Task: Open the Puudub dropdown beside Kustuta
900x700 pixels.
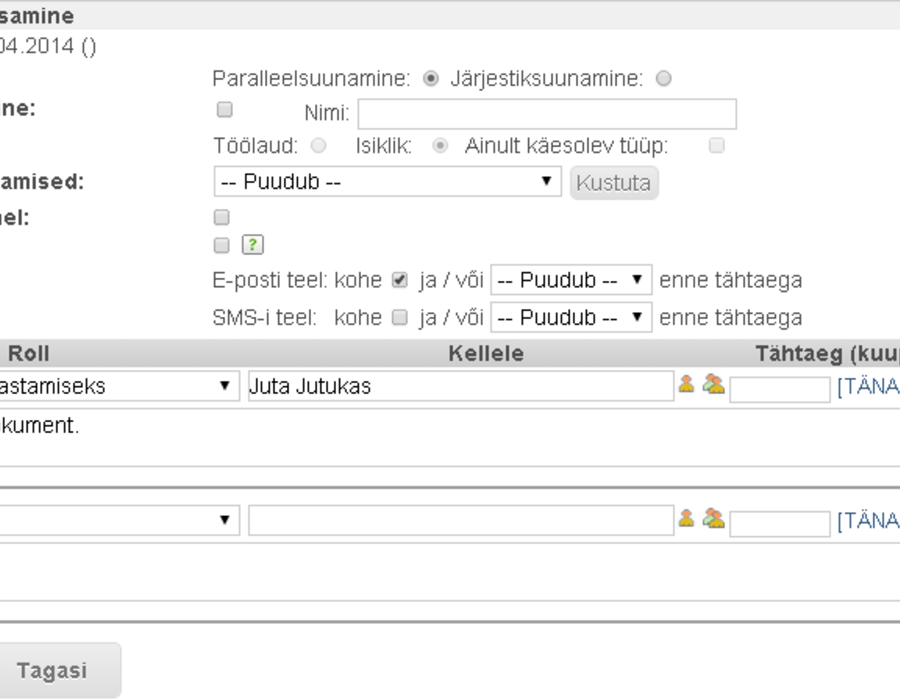Action: pyautogui.click(x=387, y=182)
